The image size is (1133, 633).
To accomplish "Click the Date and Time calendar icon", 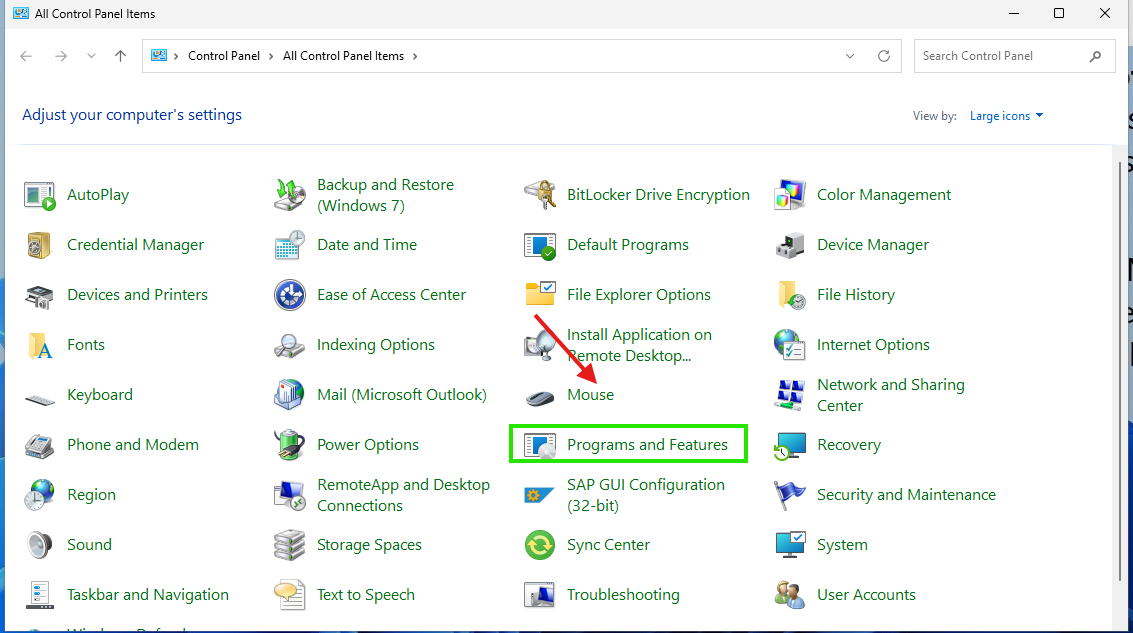I will (290, 245).
